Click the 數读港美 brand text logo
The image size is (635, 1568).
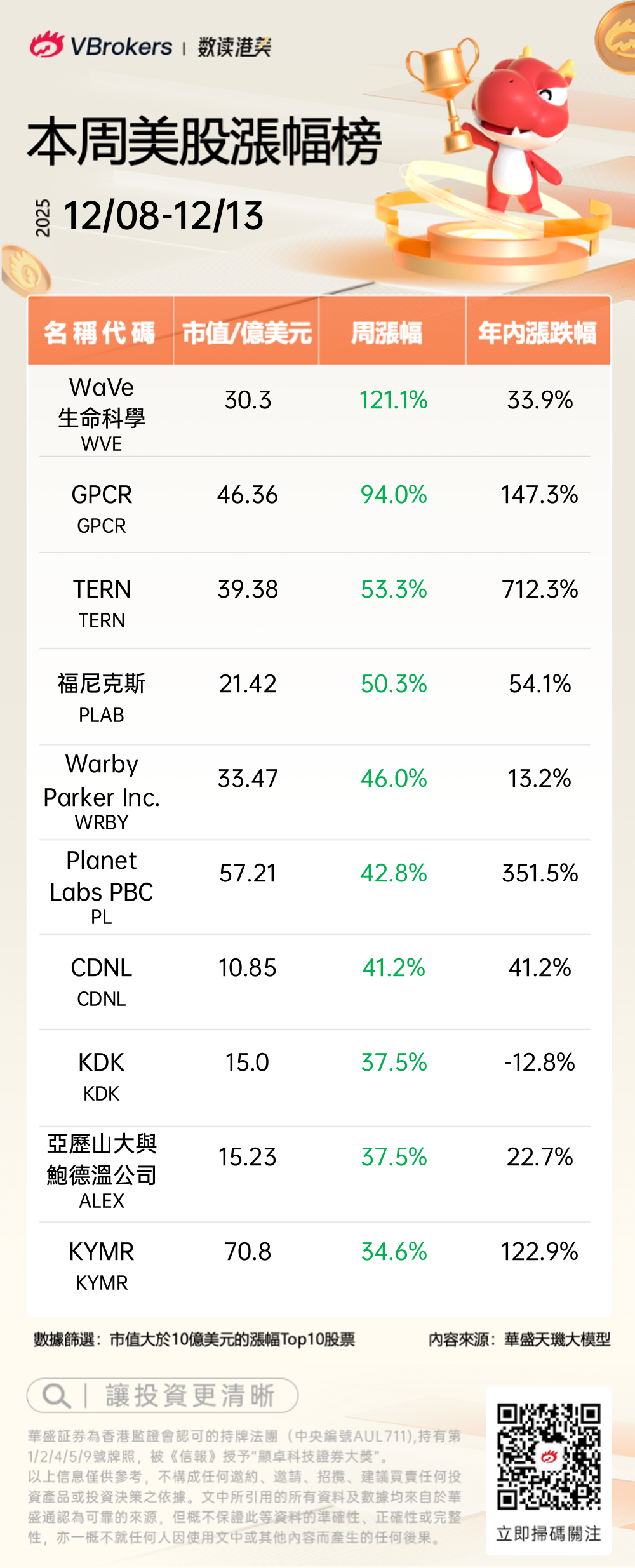coord(234,47)
